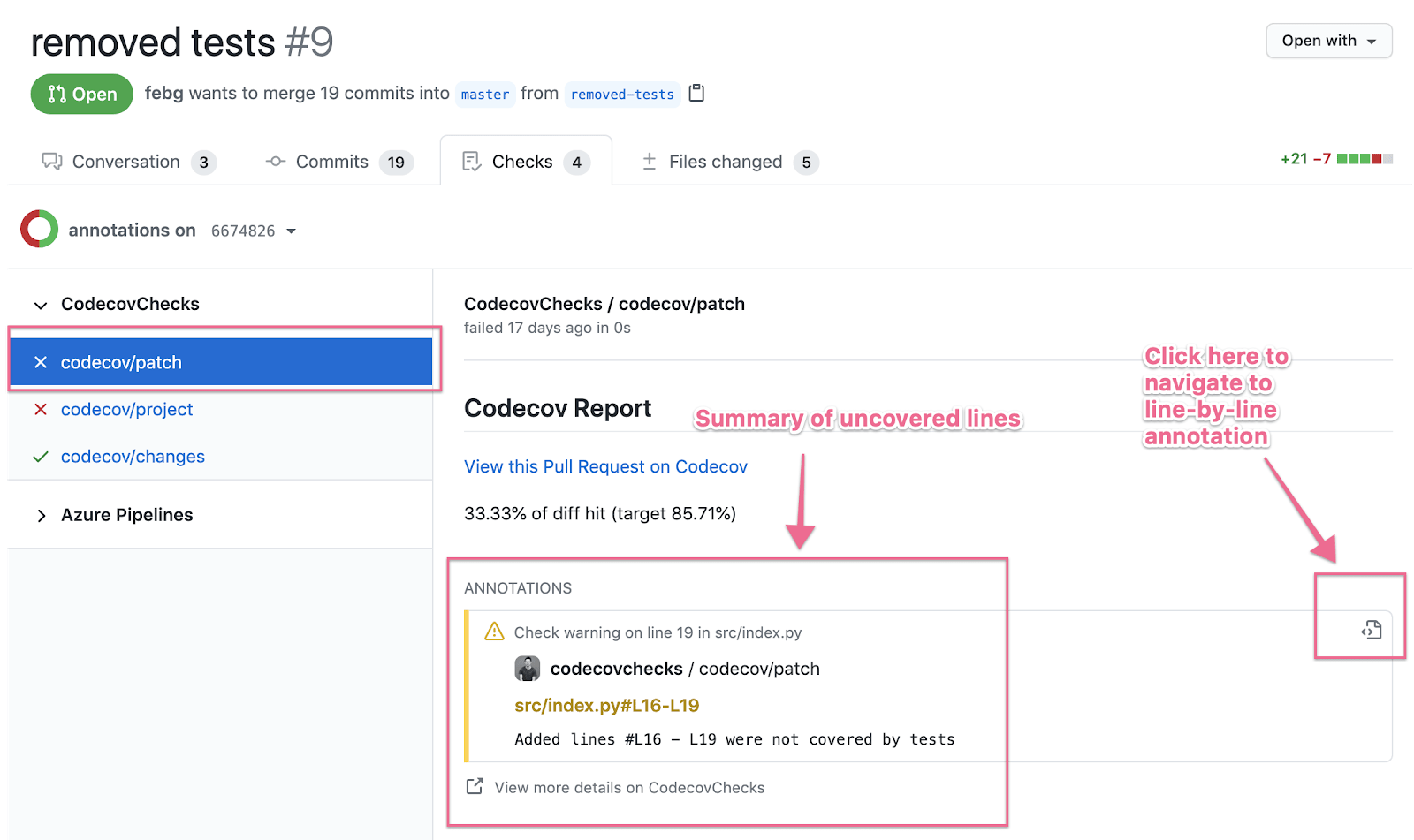Open the src/index.py#L16-L19 link
The height and width of the screenshot is (840, 1414).
click(606, 705)
